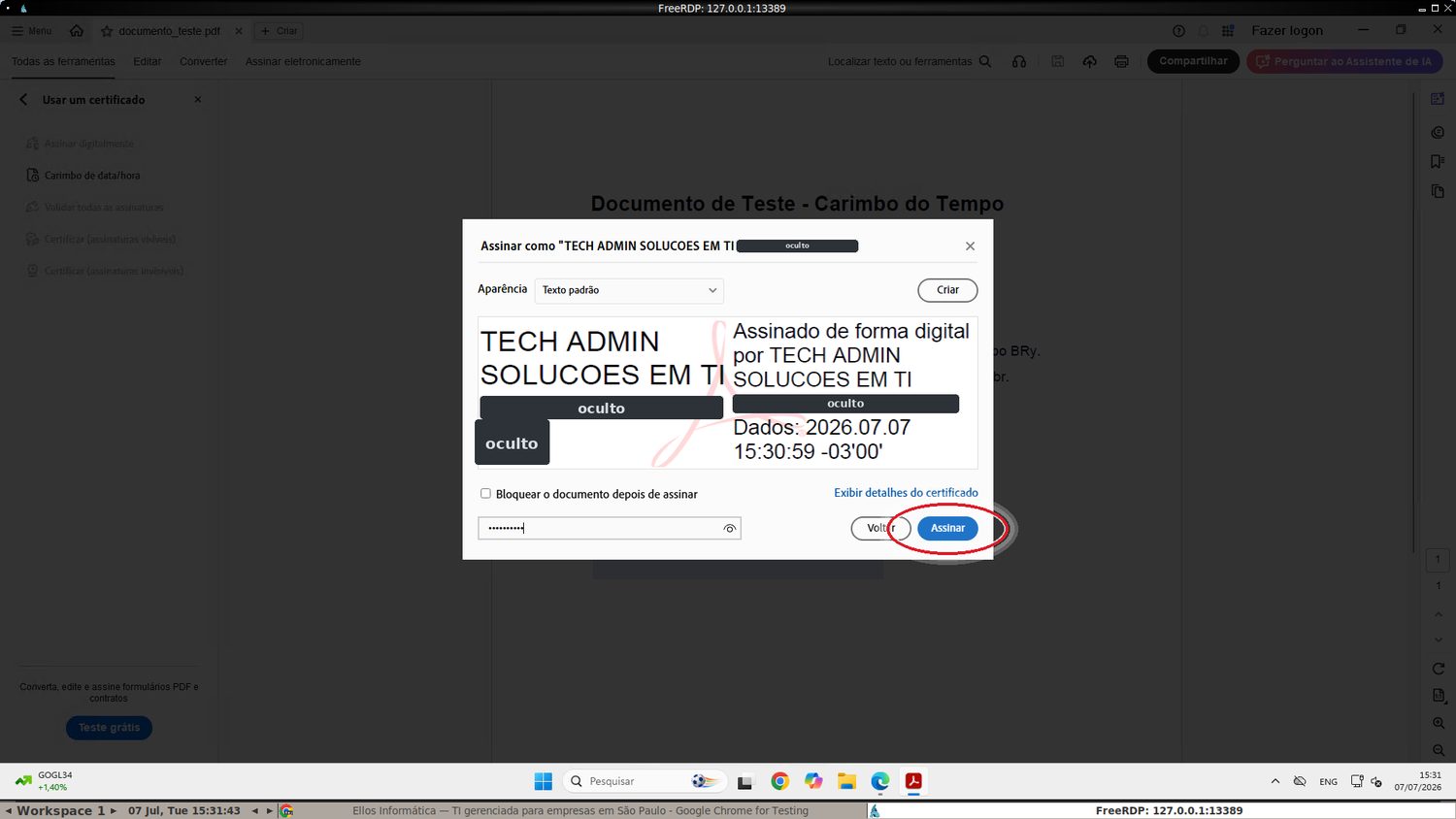Select the documento_teste.pdf tab

click(x=170, y=31)
